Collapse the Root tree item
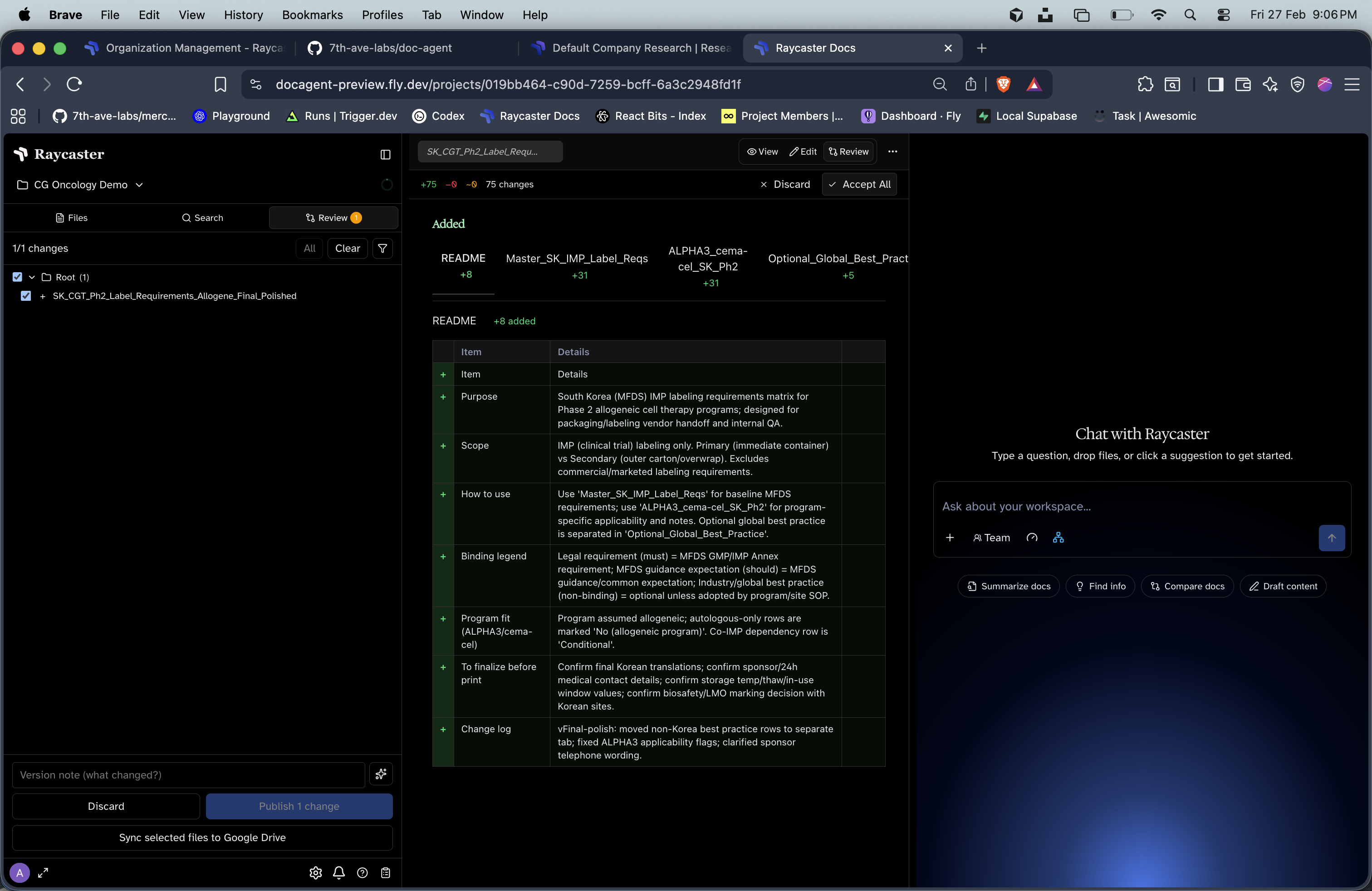 [x=32, y=277]
